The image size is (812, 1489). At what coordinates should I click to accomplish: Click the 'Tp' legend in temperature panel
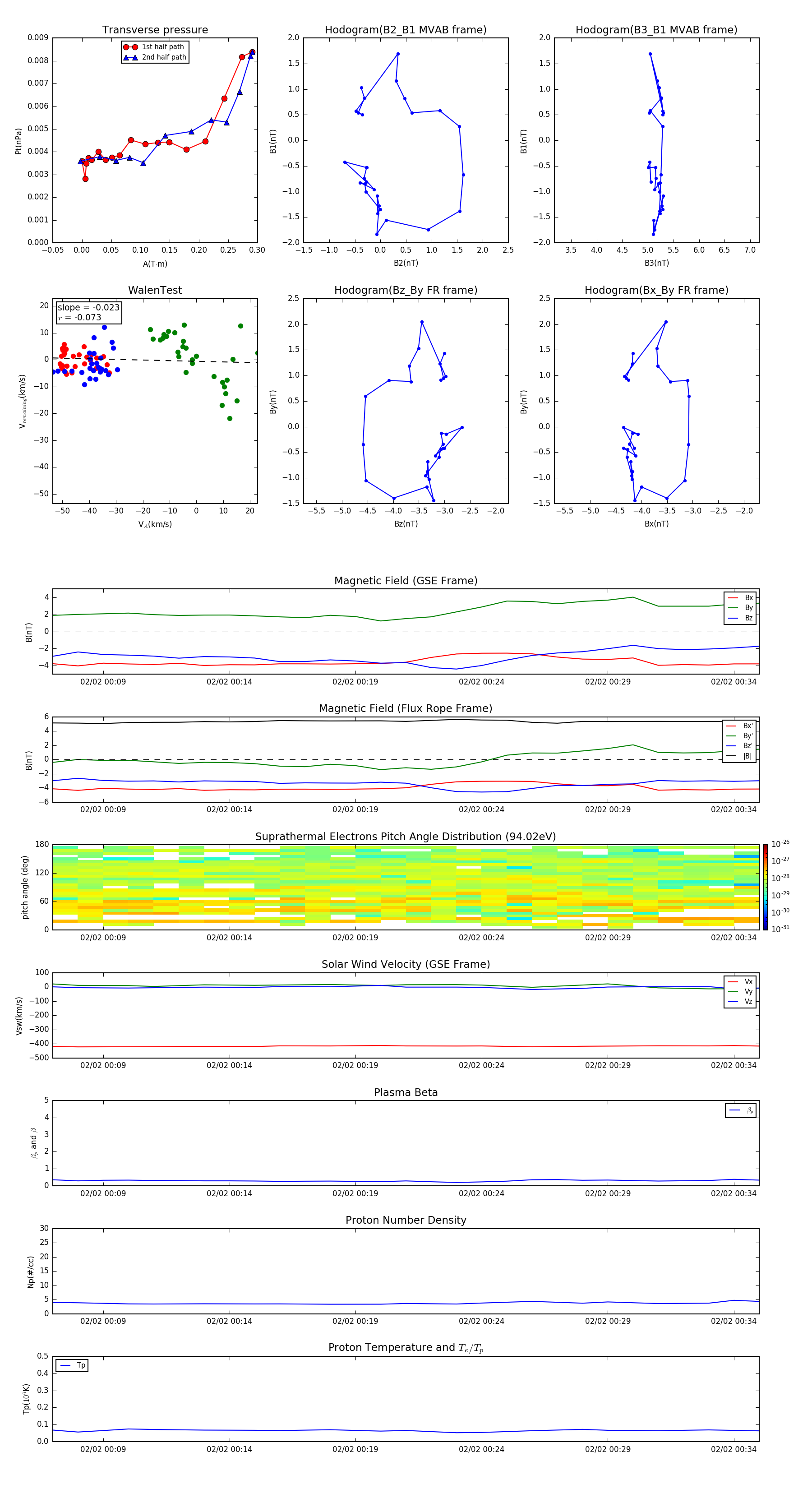pos(72,1366)
